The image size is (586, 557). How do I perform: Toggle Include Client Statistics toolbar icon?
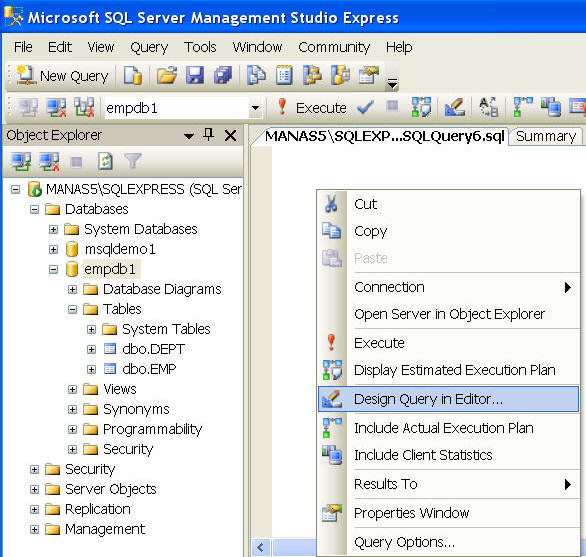[x=551, y=108]
